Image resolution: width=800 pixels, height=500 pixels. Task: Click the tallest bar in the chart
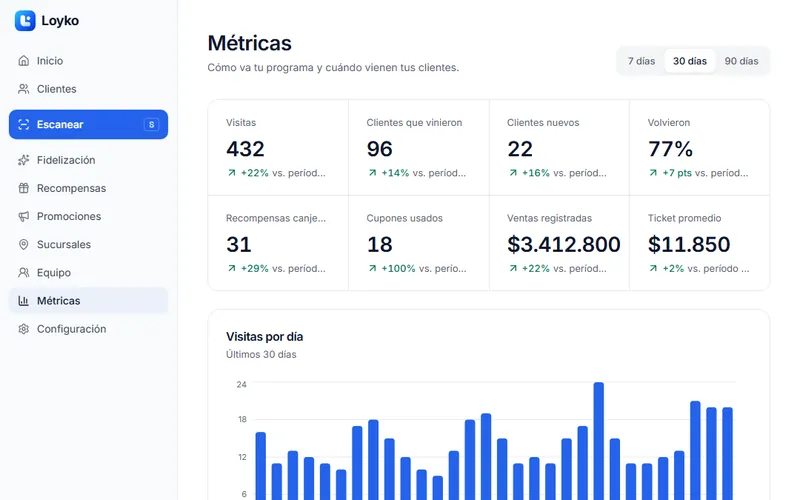598,441
